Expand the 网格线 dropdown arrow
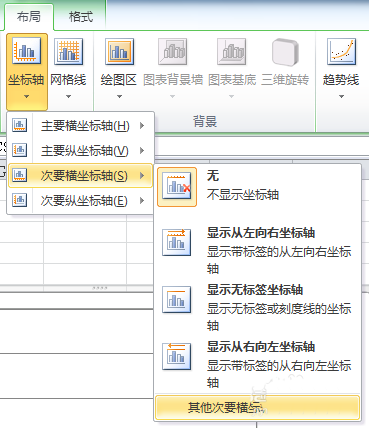369x428 pixels. pyautogui.click(x=68, y=97)
